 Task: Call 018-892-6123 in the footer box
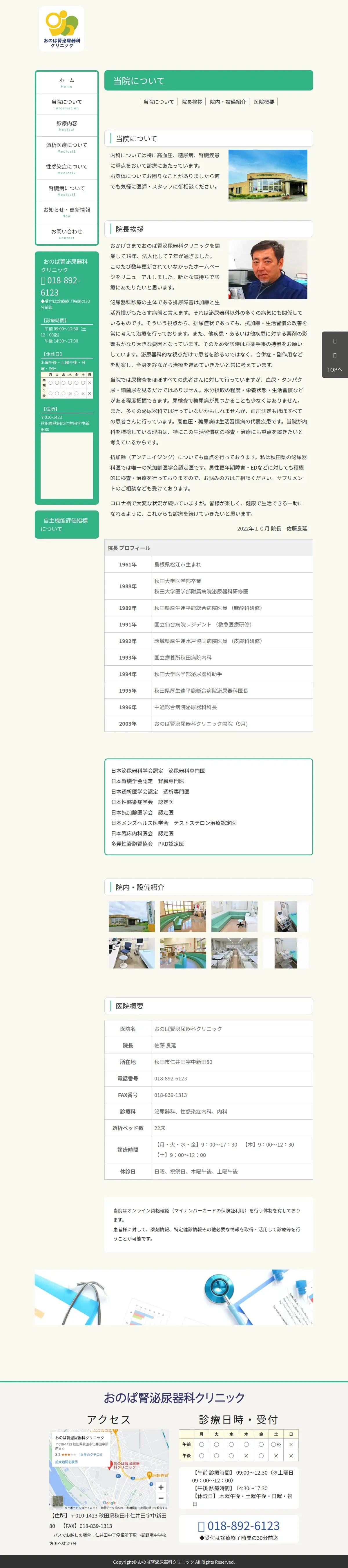(x=238, y=1525)
